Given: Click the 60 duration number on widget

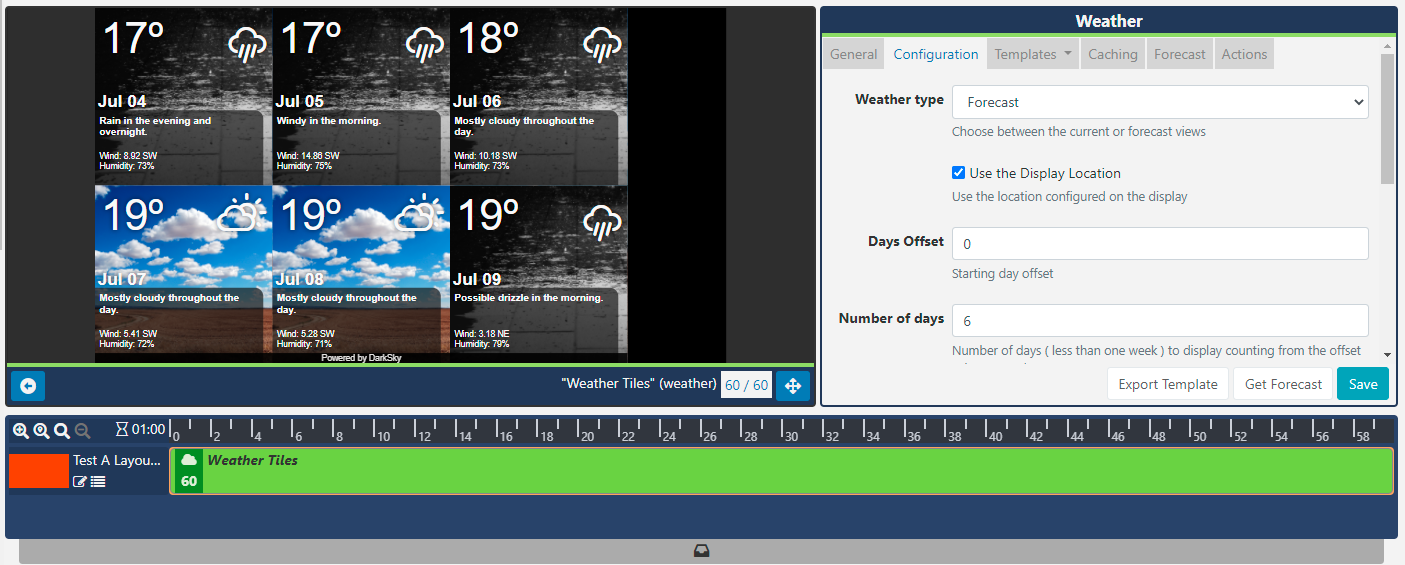Looking at the screenshot, I should [x=189, y=481].
